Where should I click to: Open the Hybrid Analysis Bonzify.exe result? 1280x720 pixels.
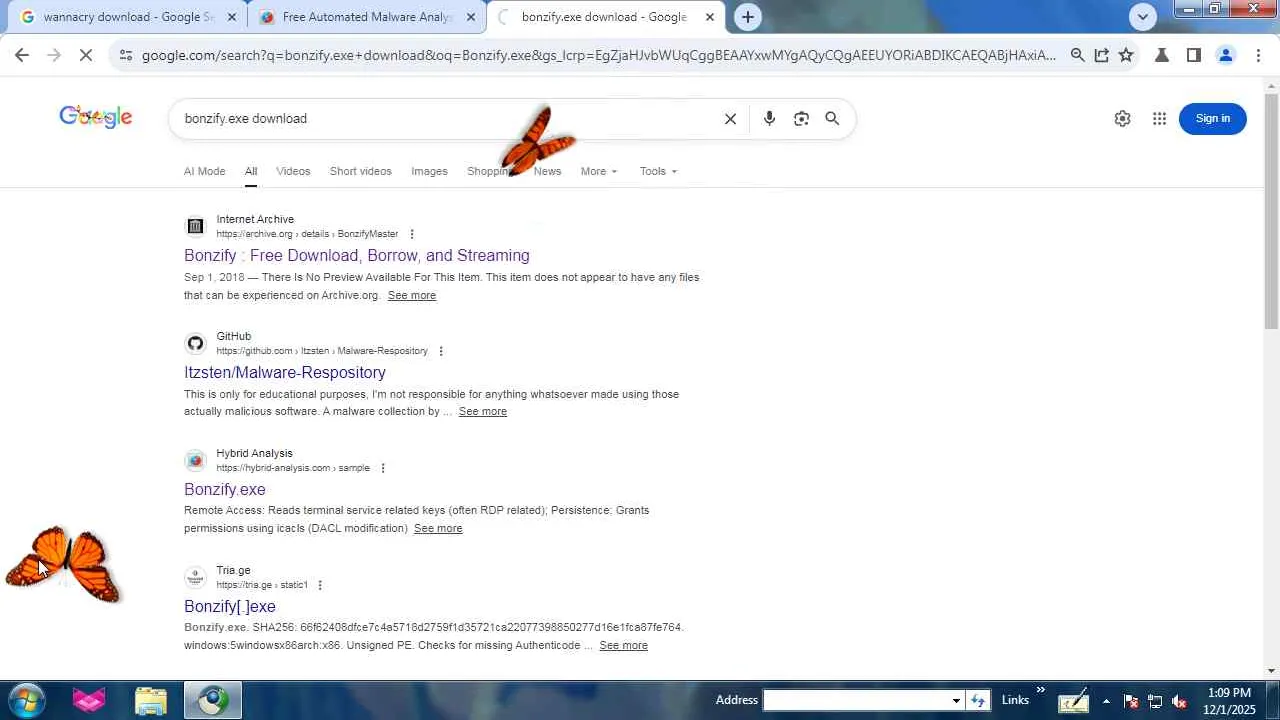[x=225, y=490]
